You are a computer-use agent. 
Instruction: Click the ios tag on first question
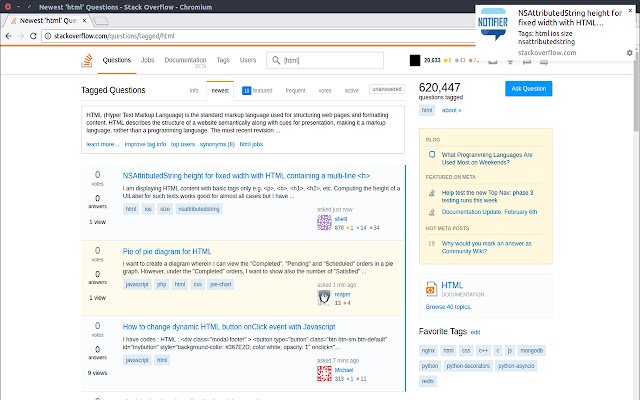[x=148, y=209]
